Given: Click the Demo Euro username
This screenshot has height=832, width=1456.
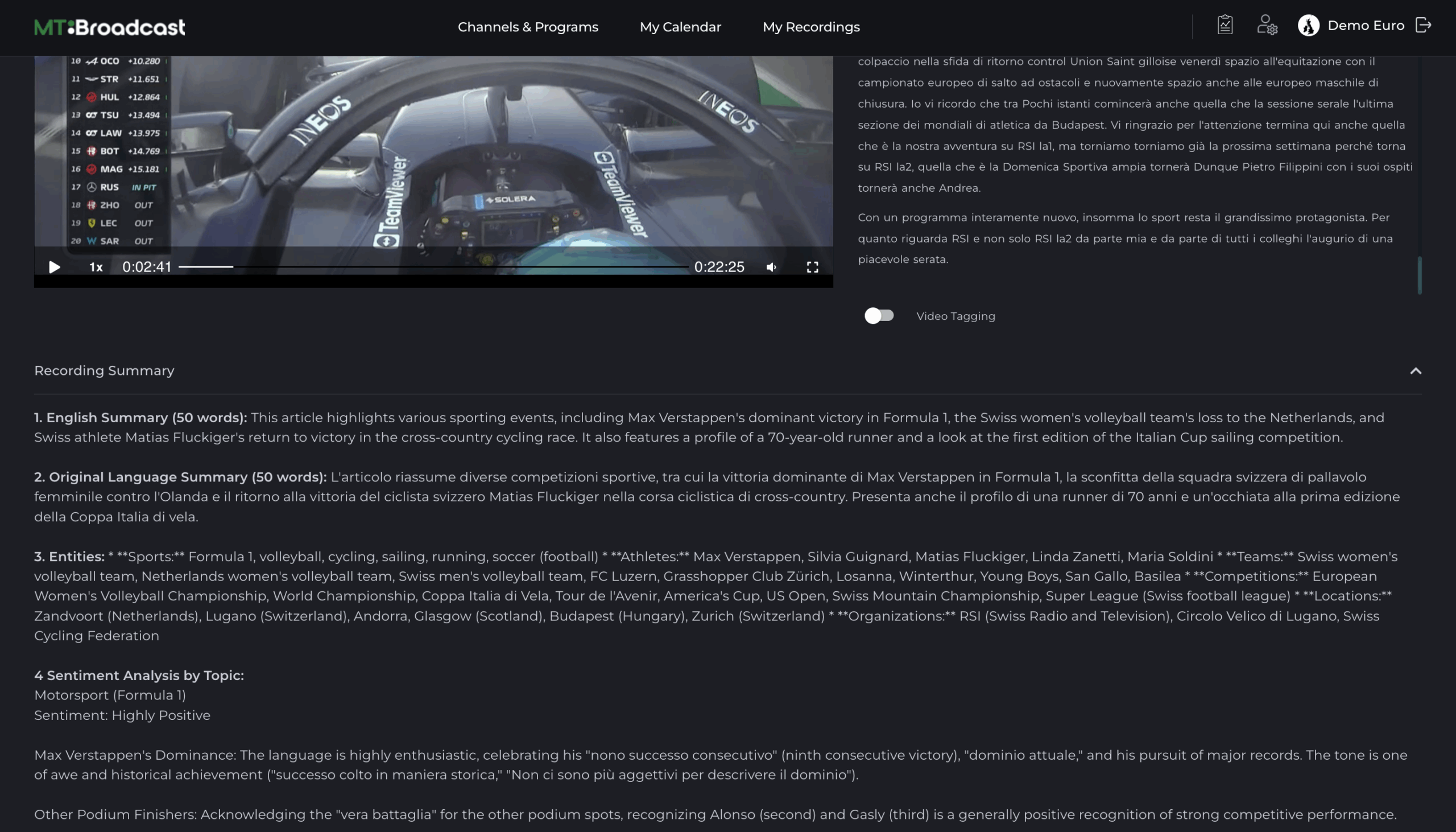Looking at the screenshot, I should point(1365,25).
